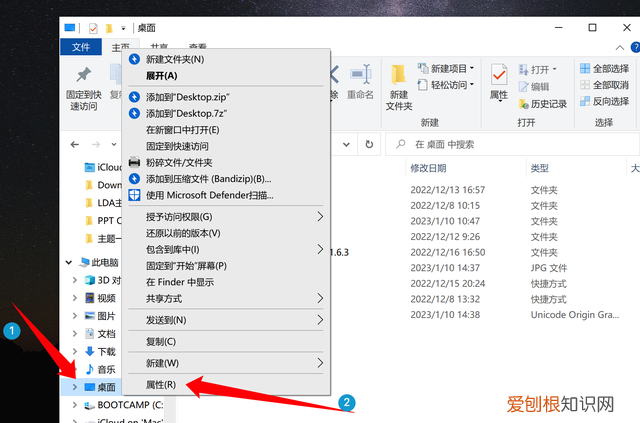
Task: Click the Back arrow in navigation bar
Action: [75, 144]
